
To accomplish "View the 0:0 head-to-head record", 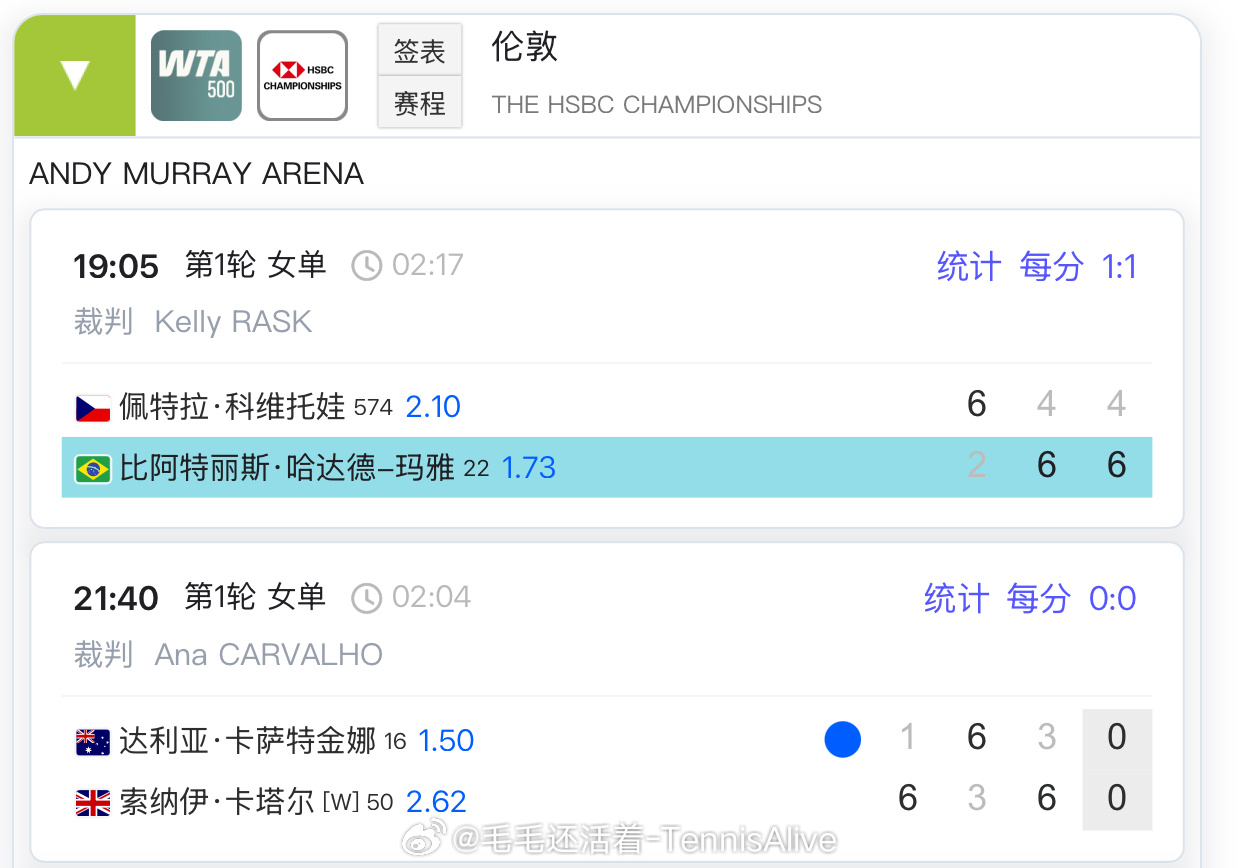I will [1113, 599].
